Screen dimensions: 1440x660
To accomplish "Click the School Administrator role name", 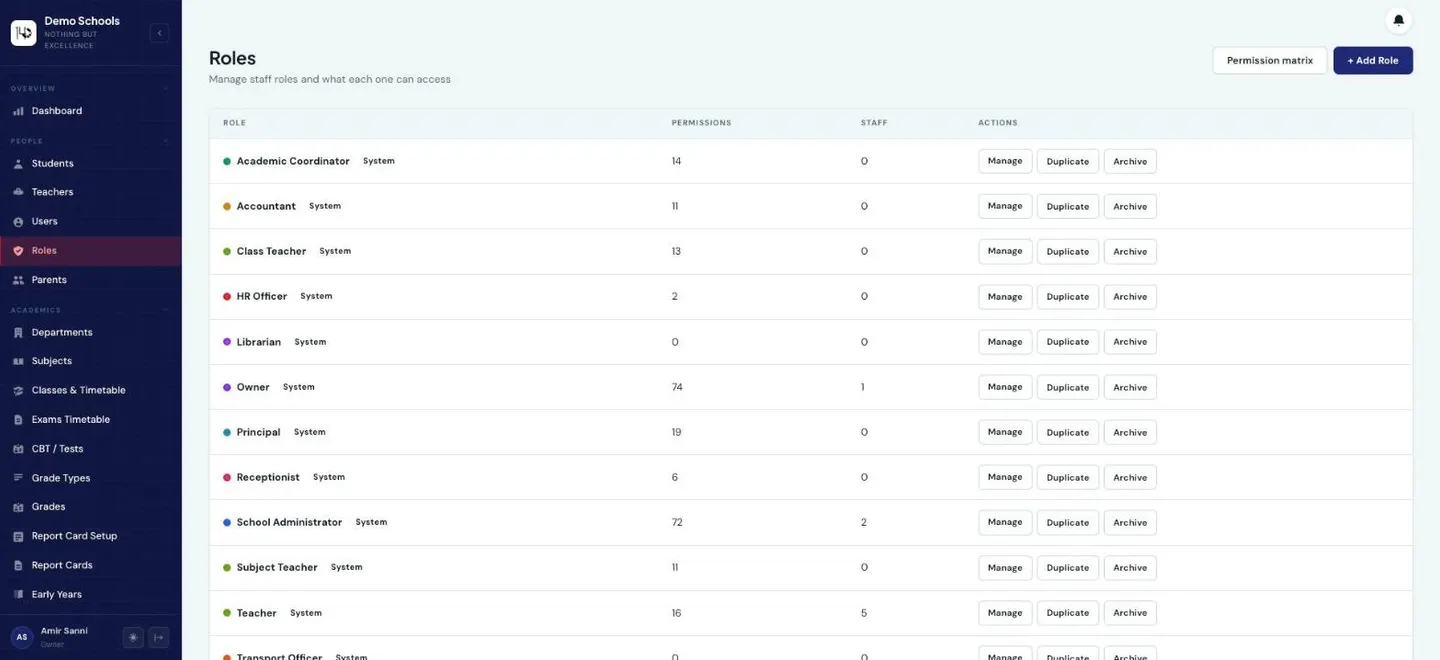I will point(289,522).
